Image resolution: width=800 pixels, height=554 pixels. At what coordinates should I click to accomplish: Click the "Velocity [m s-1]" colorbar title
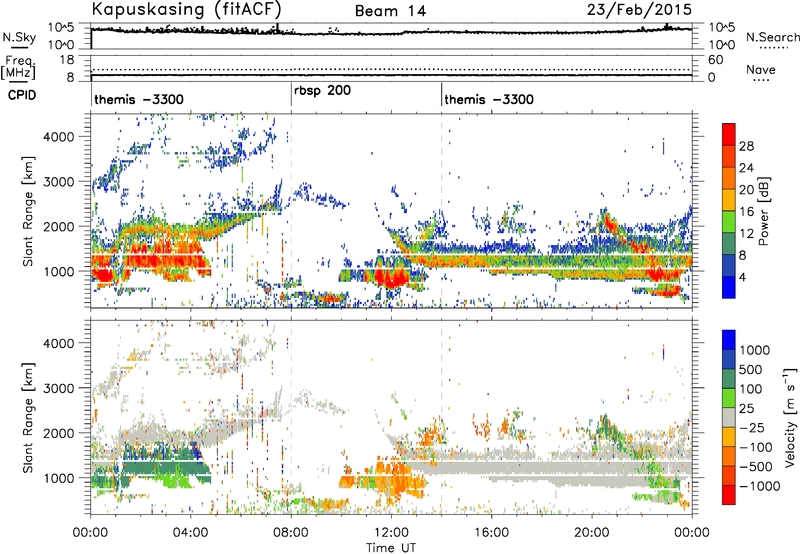pos(790,417)
